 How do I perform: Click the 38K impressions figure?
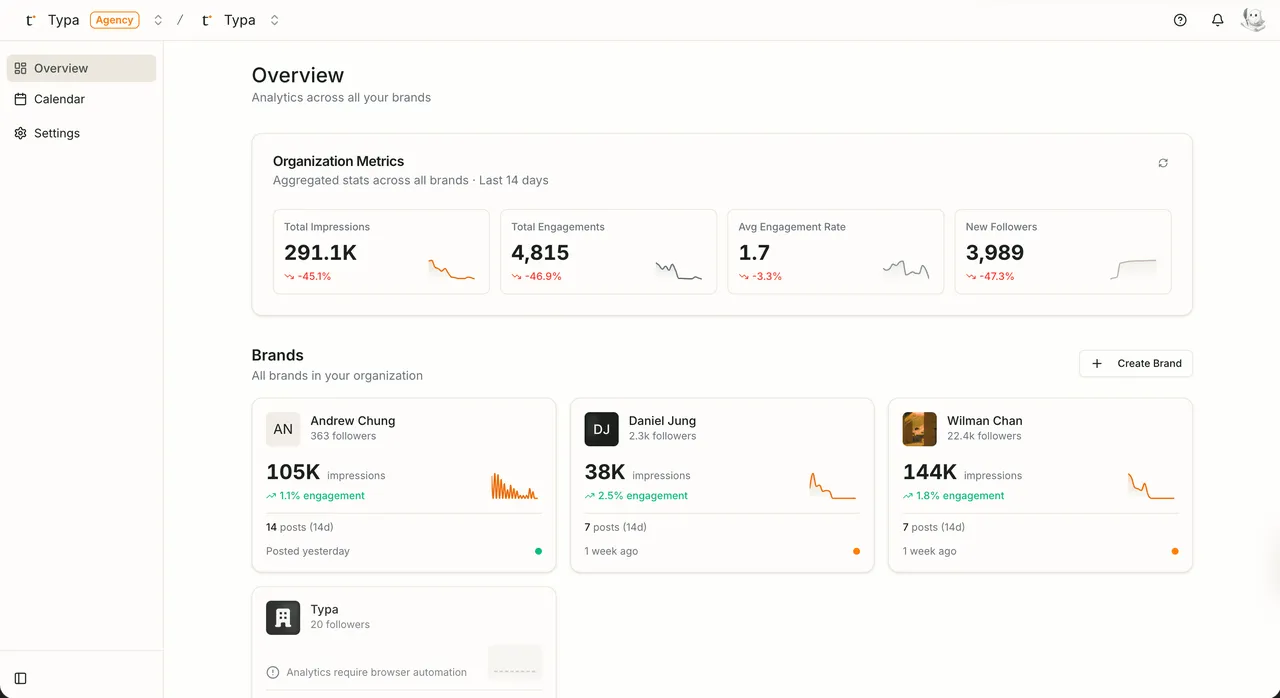tap(605, 472)
